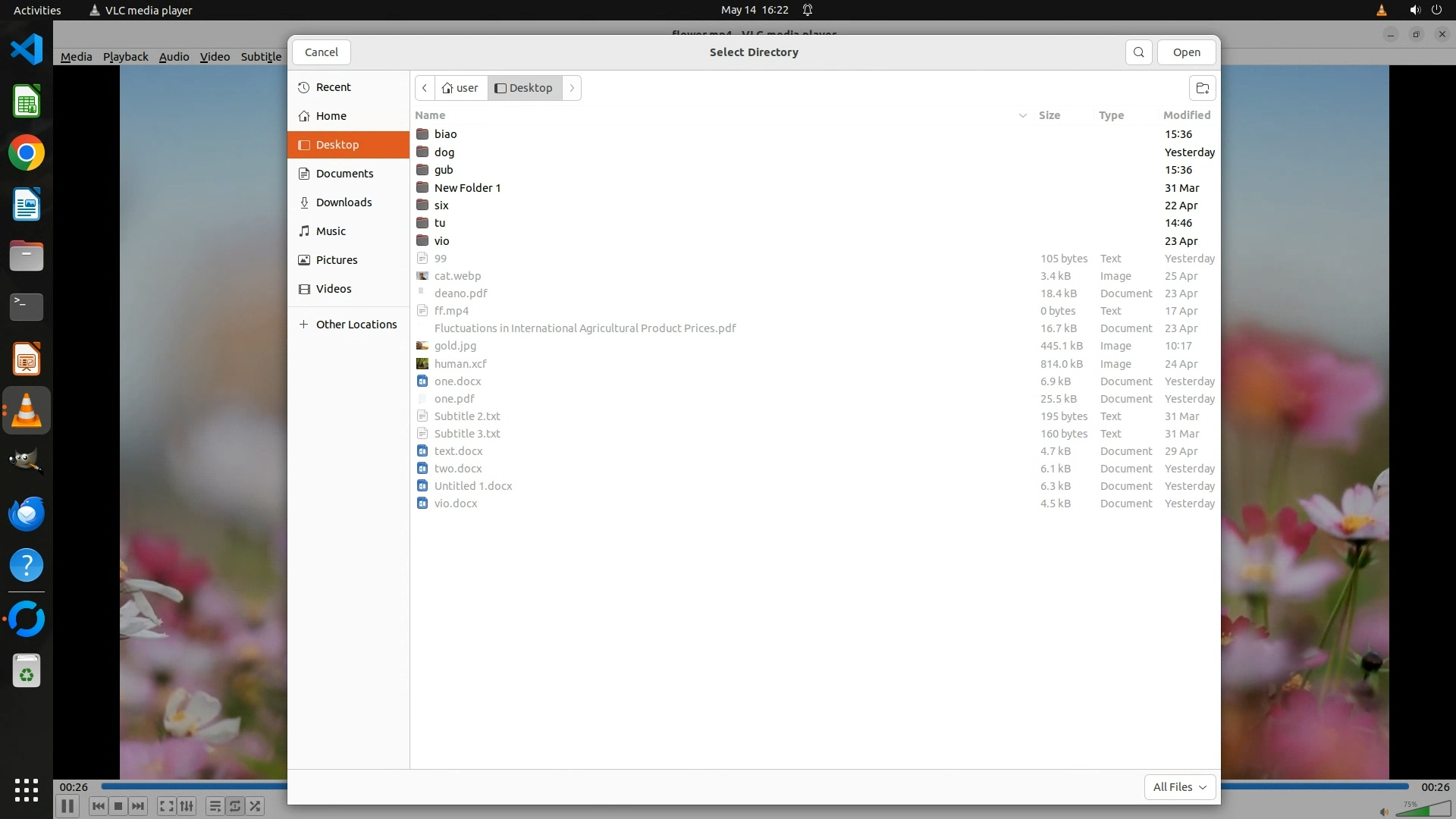The width and height of the screenshot is (1456, 819).
Task: Open the Playback menu
Action: 125,57
